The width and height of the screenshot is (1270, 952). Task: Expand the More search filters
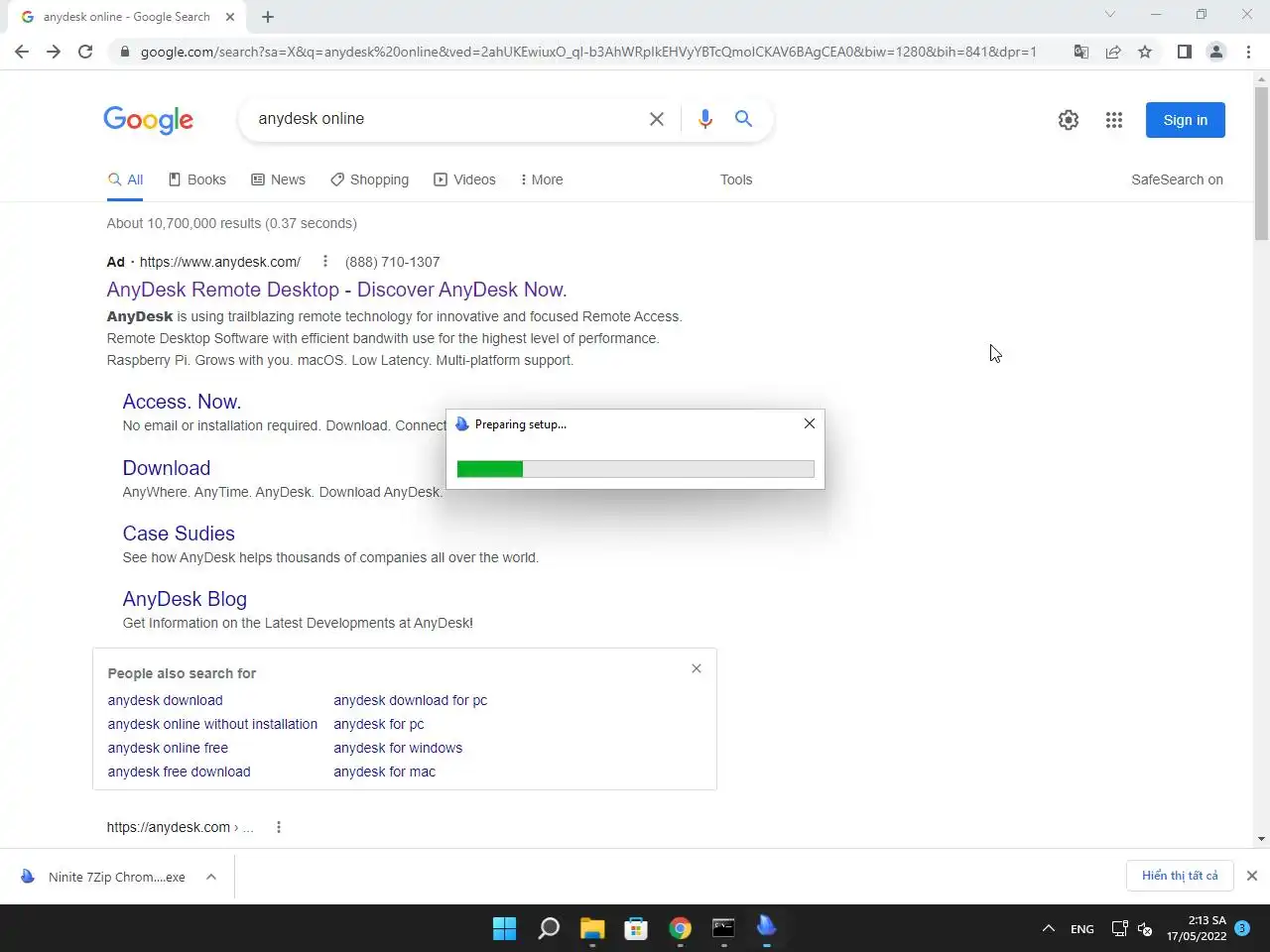(x=542, y=179)
